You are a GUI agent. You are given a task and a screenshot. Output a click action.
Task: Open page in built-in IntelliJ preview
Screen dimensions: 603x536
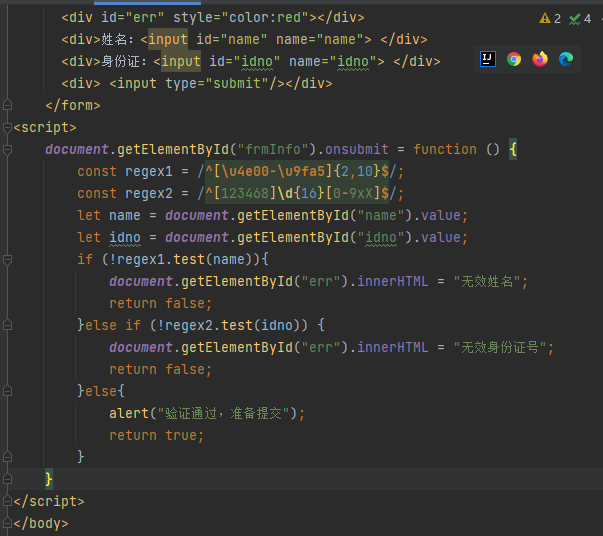488,59
